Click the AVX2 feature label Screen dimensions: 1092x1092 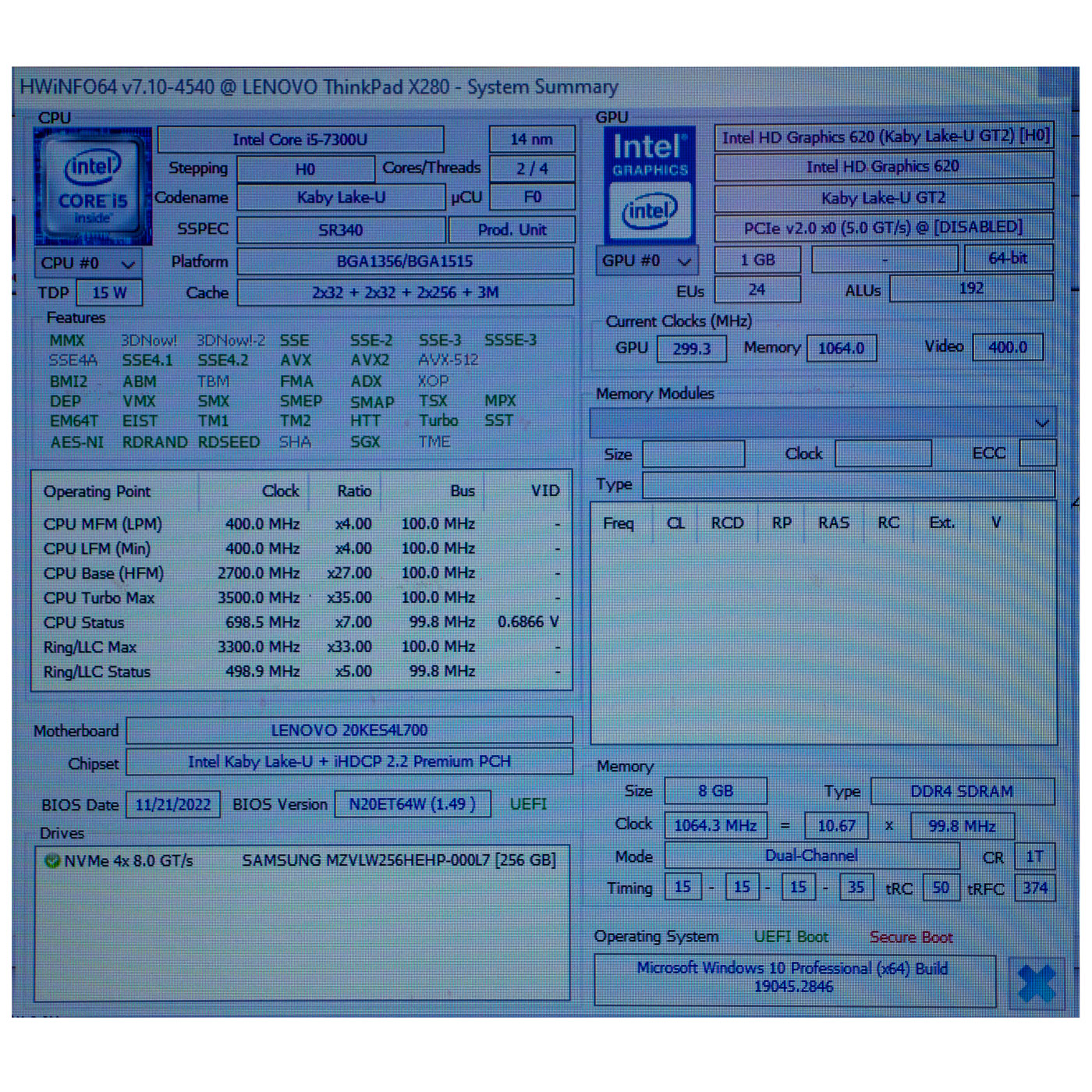pyautogui.click(x=370, y=360)
